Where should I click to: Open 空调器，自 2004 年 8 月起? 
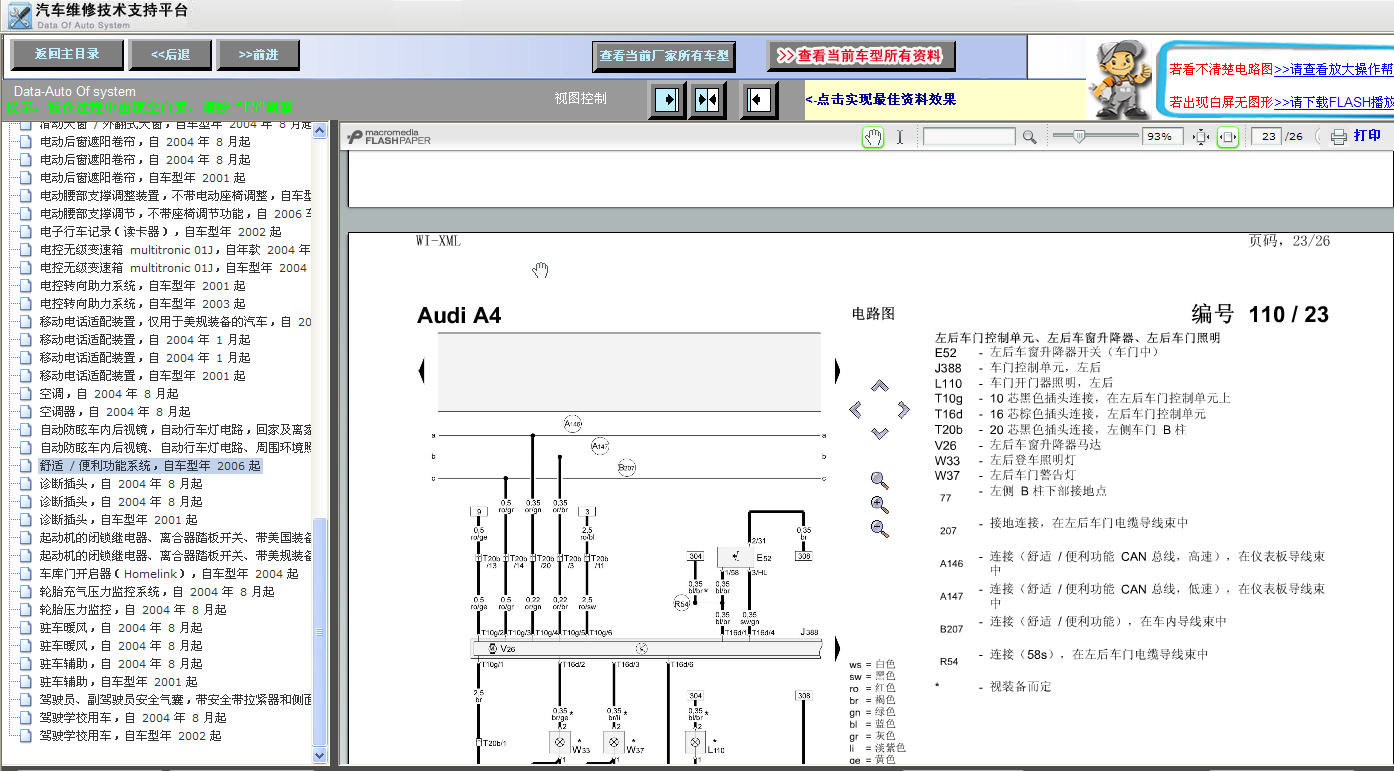tap(115, 412)
